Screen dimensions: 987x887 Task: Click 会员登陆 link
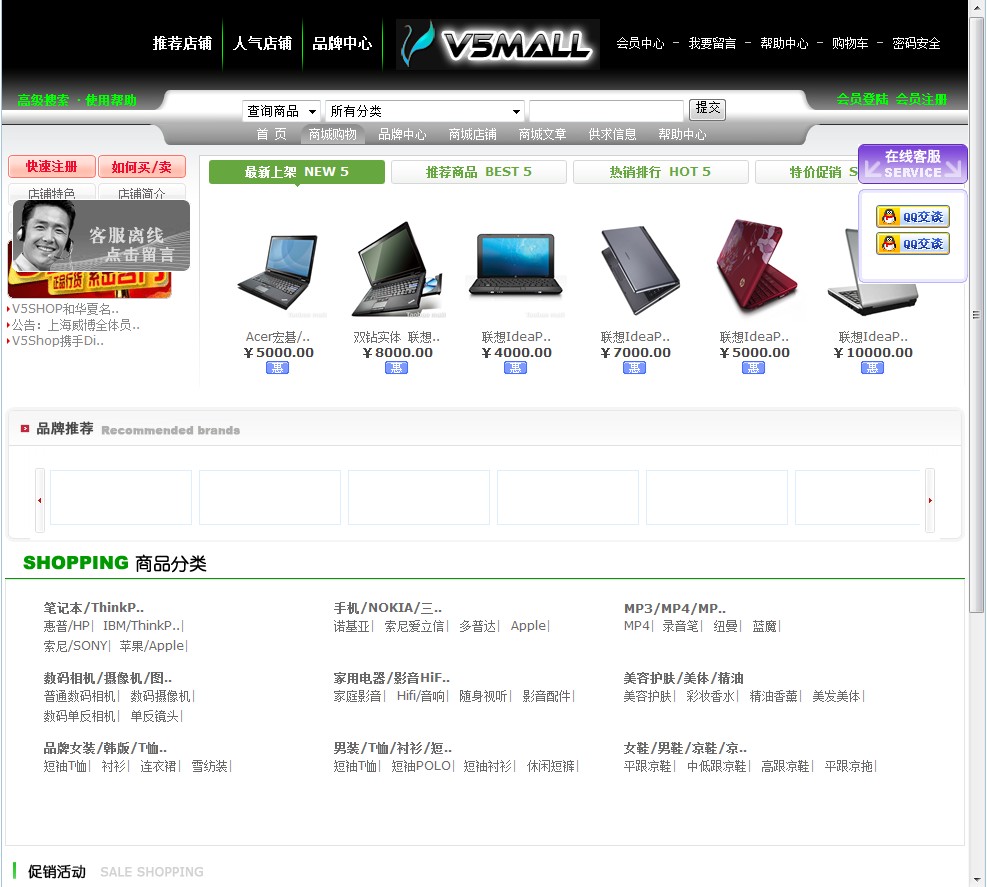click(x=862, y=99)
